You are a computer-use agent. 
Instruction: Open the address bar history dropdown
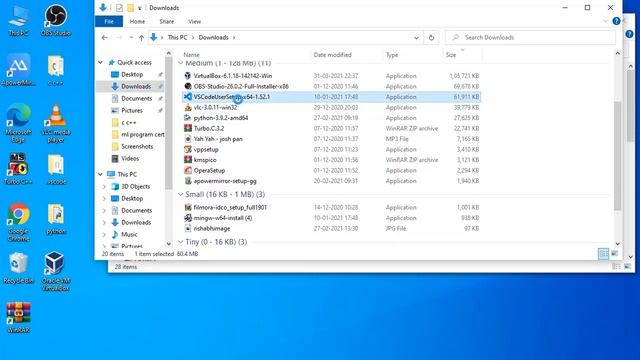coord(416,38)
